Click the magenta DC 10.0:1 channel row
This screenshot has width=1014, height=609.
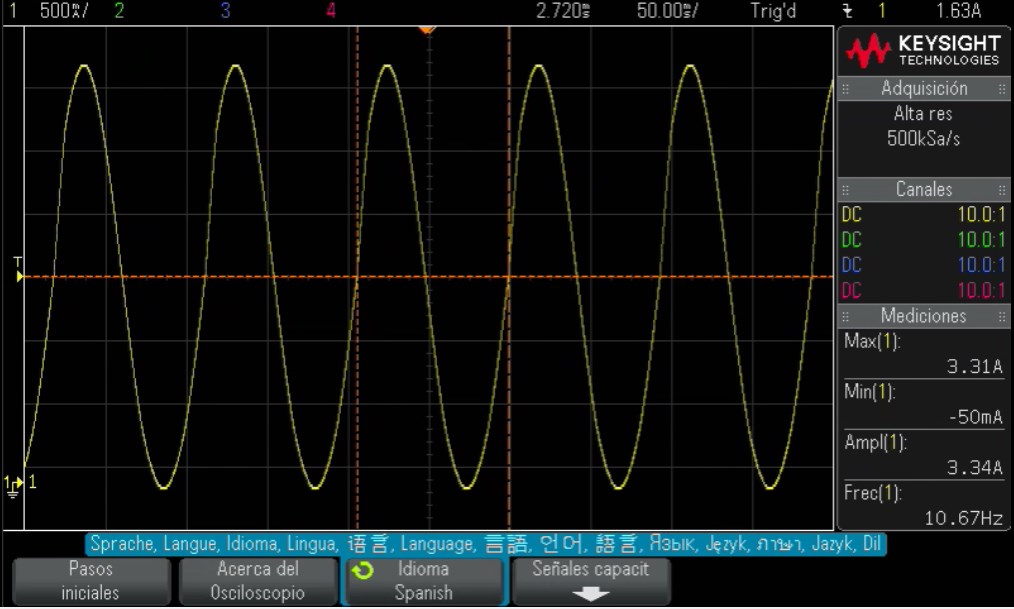923,290
